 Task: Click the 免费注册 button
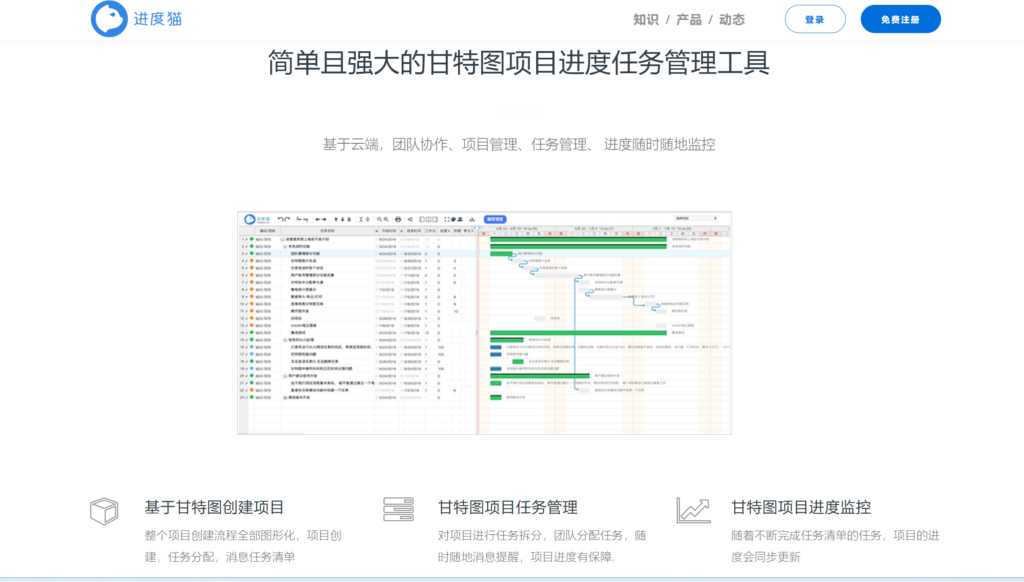pyautogui.click(x=899, y=18)
